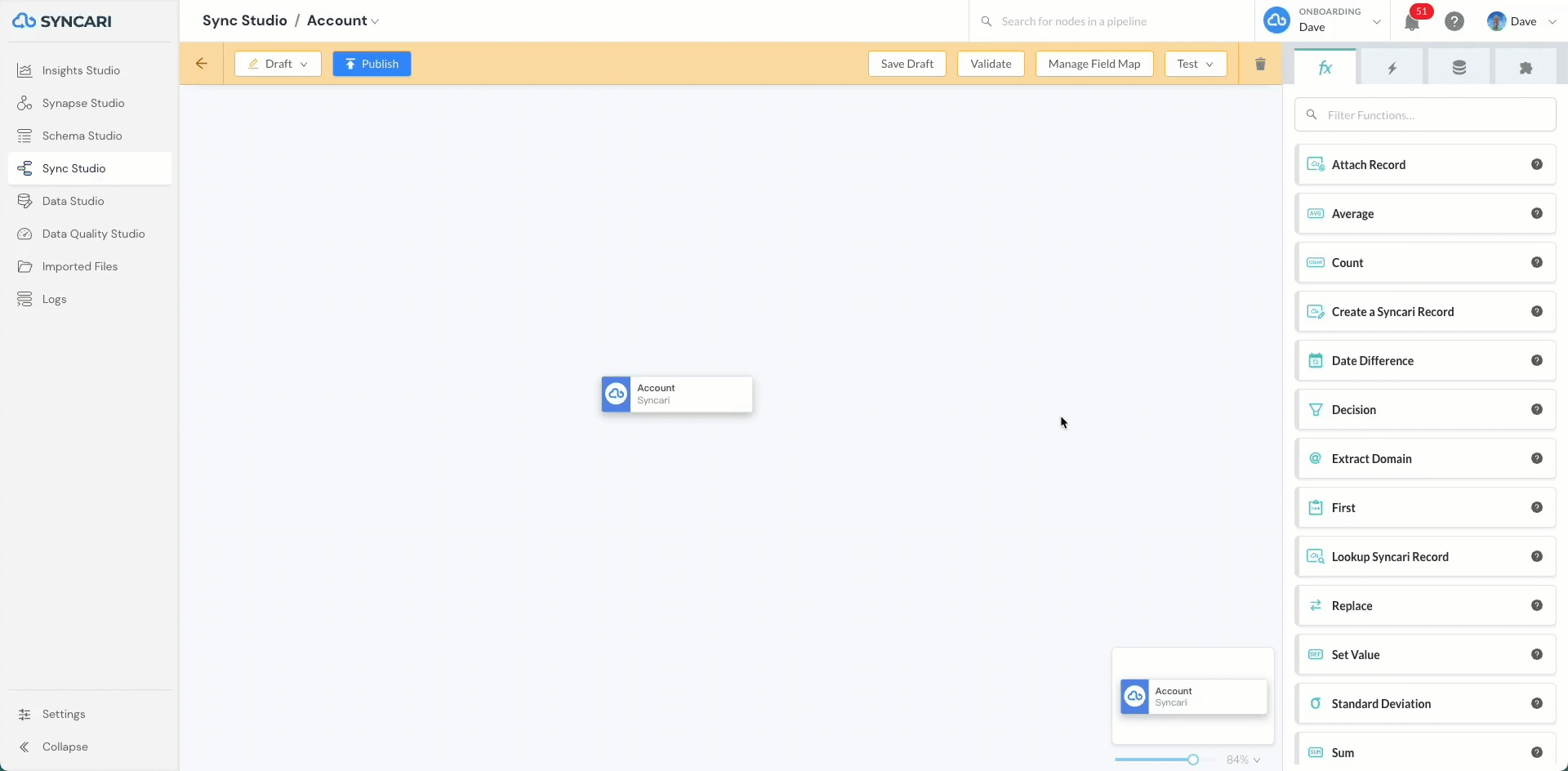Open the 84% zoom level dropdown
Viewport: 1568px width, 771px height.
tap(1243, 760)
